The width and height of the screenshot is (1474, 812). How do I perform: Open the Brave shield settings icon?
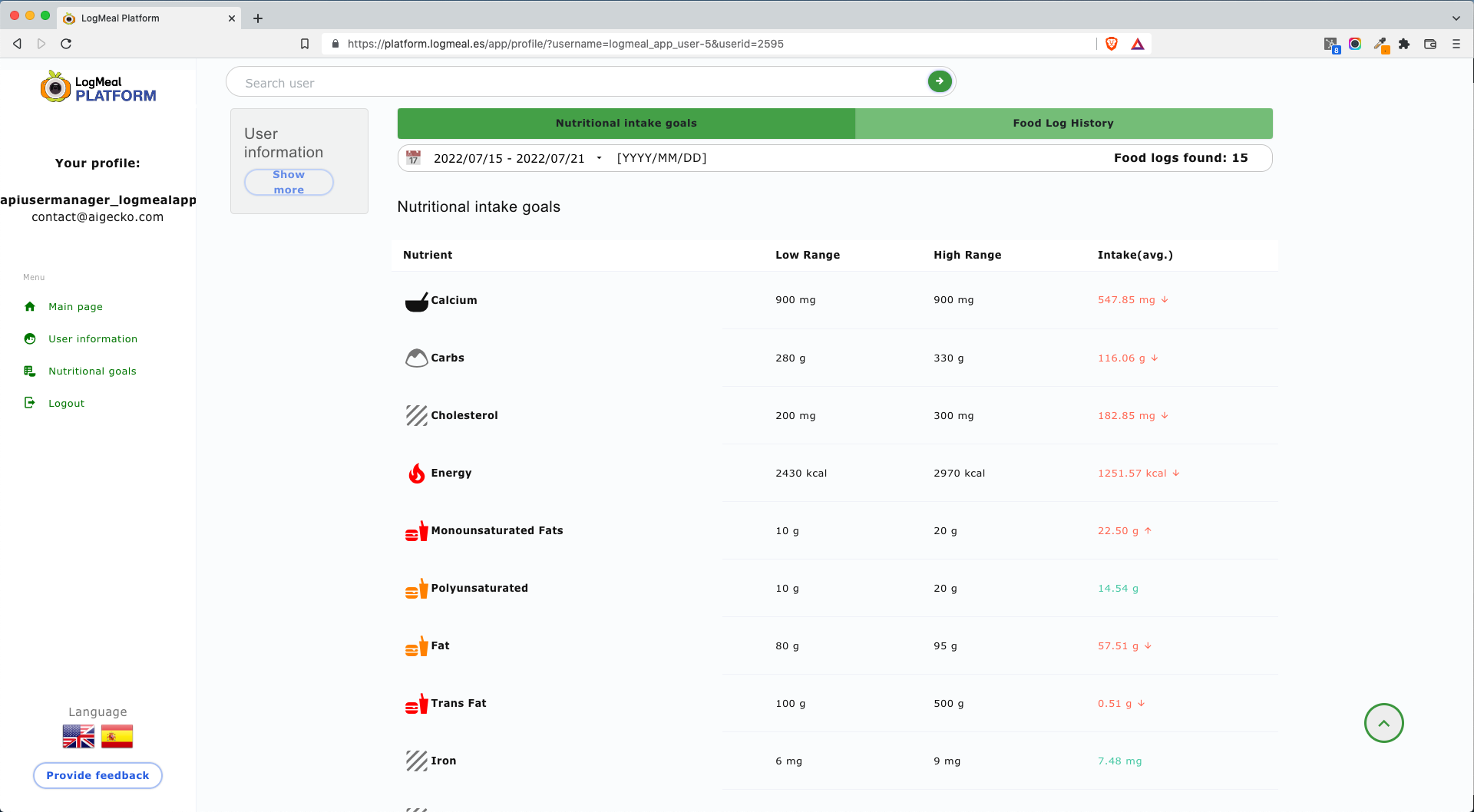[1111, 44]
